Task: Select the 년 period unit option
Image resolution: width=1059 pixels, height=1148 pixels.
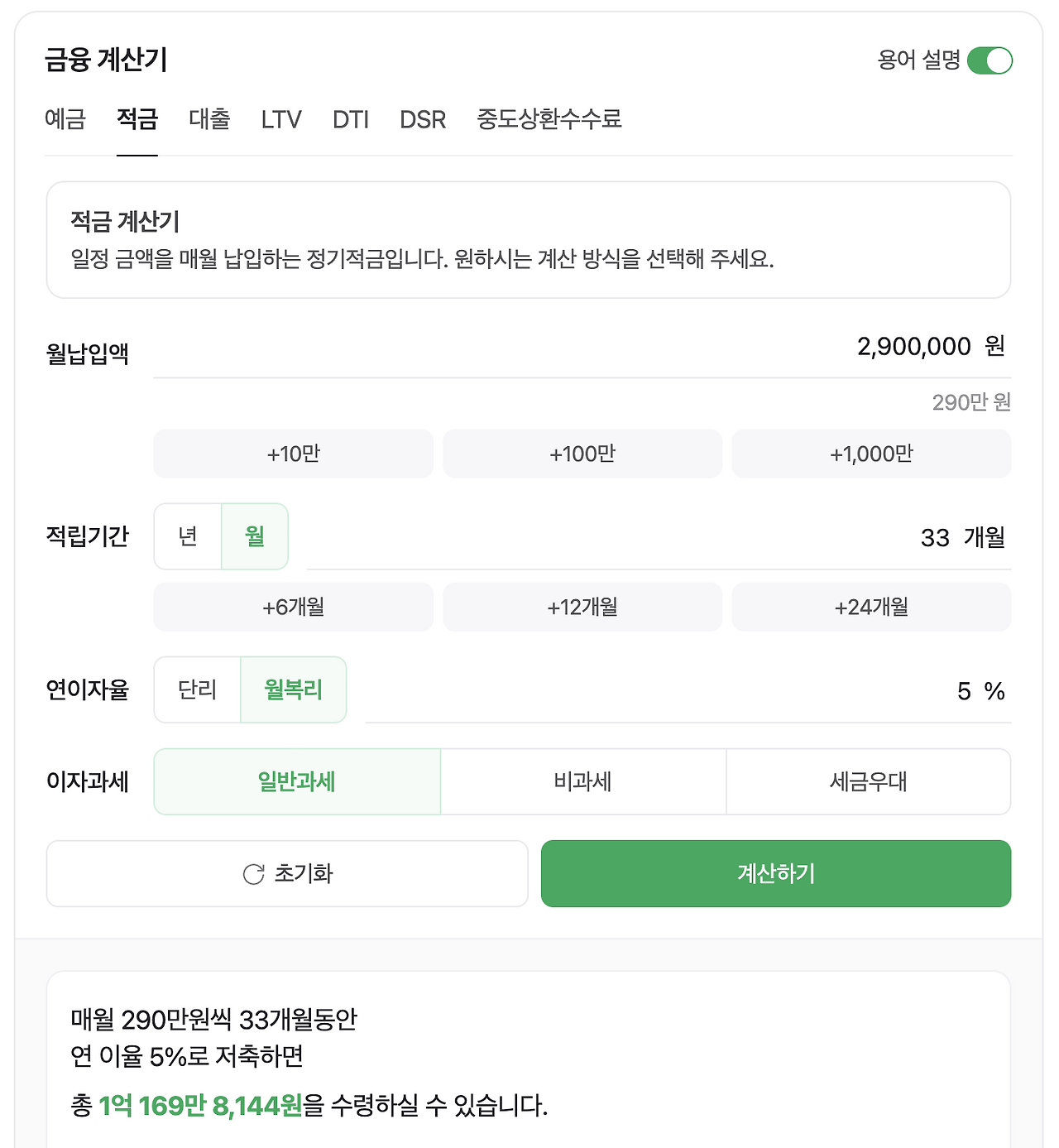Action: point(188,536)
